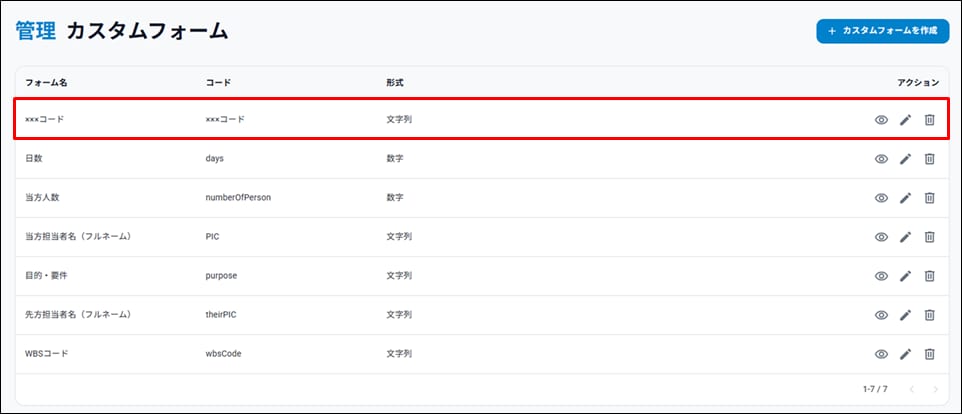Delete the 日数 form entry

tap(929, 159)
